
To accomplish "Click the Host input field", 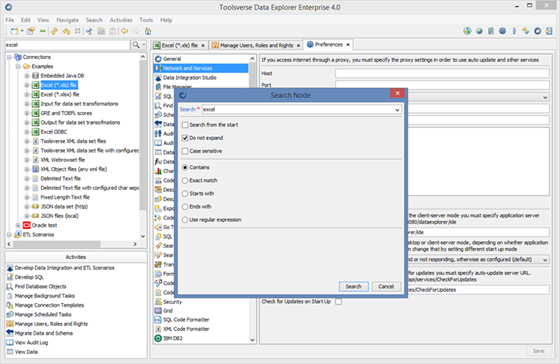I will [442, 73].
